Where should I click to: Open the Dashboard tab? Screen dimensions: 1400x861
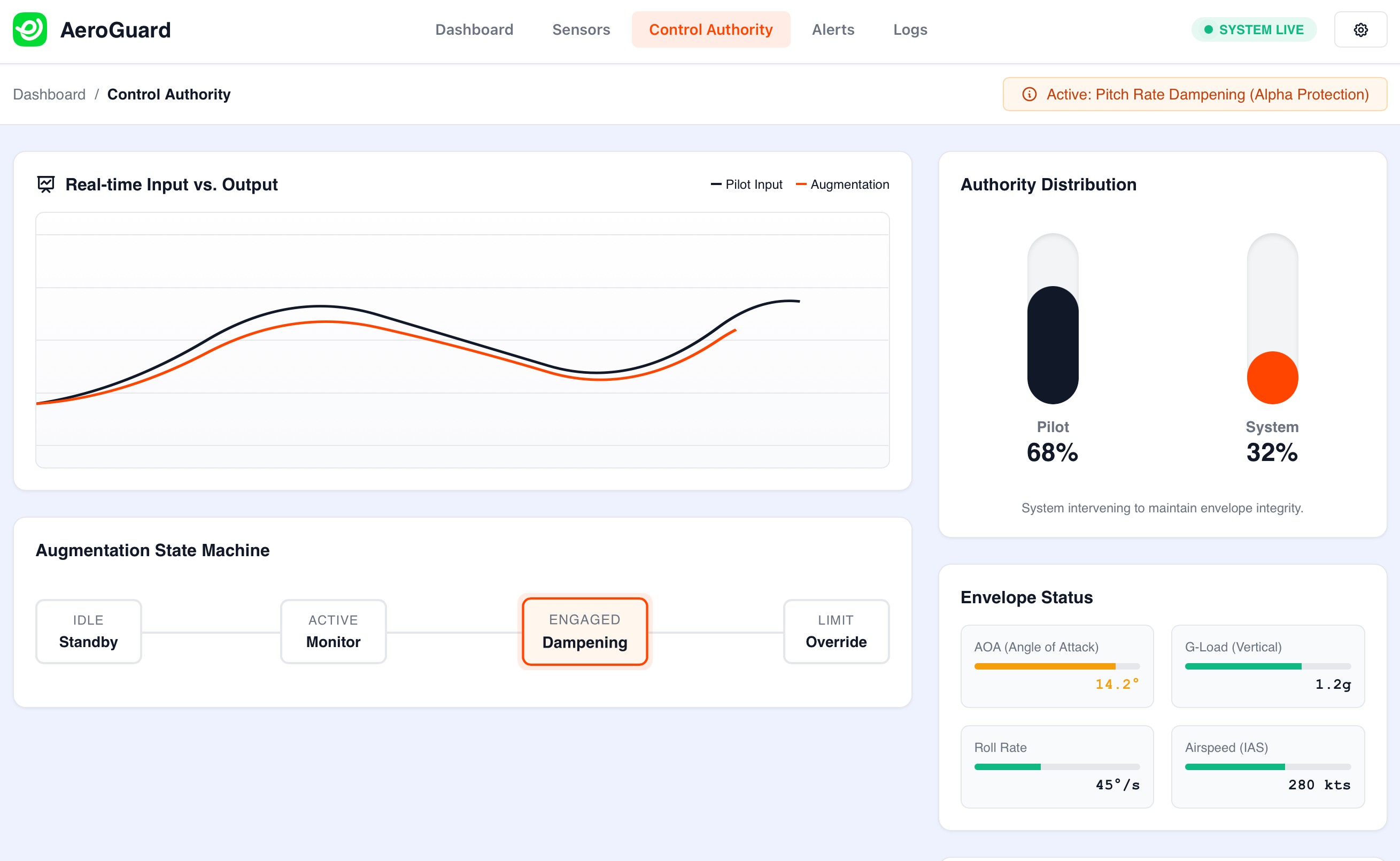tap(474, 29)
